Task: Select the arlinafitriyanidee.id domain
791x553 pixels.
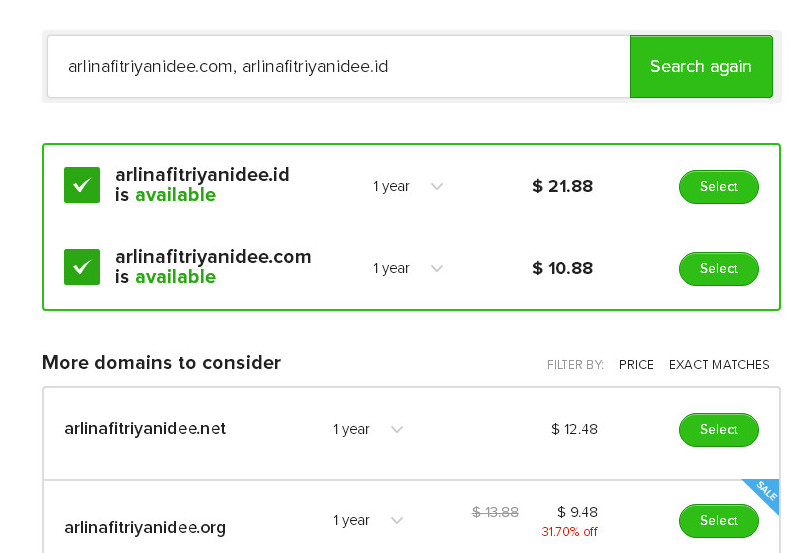Action: (x=718, y=187)
